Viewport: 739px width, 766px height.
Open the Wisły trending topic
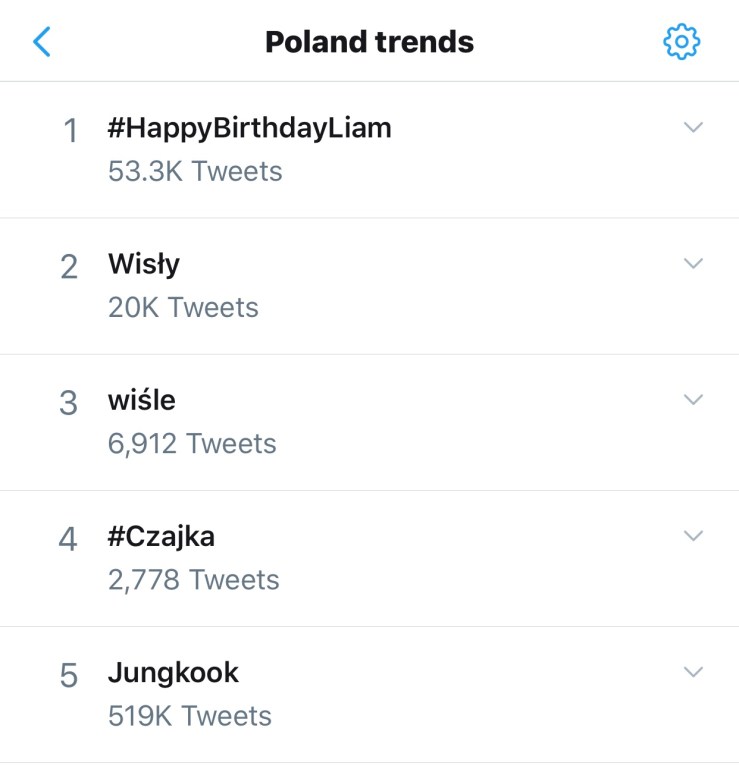click(x=144, y=264)
